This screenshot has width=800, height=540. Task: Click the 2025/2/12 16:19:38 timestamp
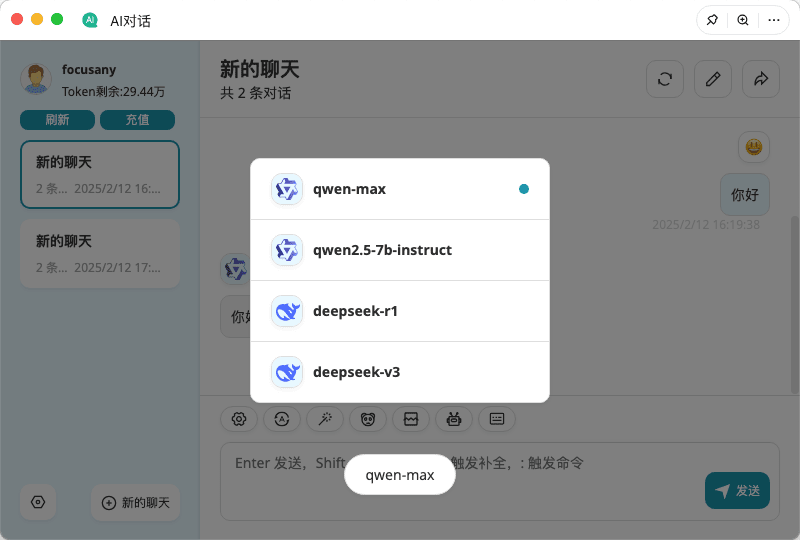point(706,225)
